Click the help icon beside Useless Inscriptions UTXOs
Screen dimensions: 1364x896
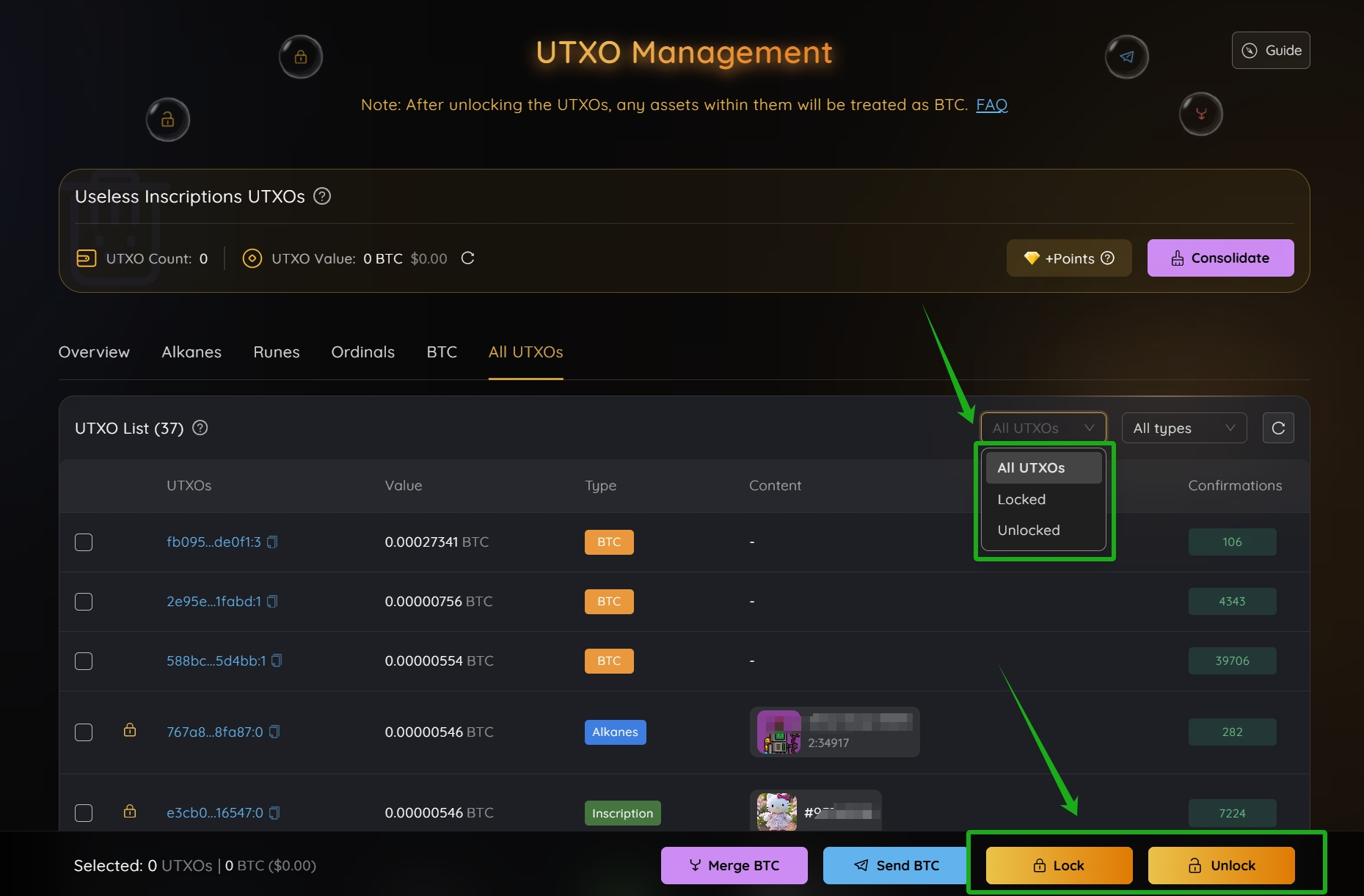(x=322, y=197)
